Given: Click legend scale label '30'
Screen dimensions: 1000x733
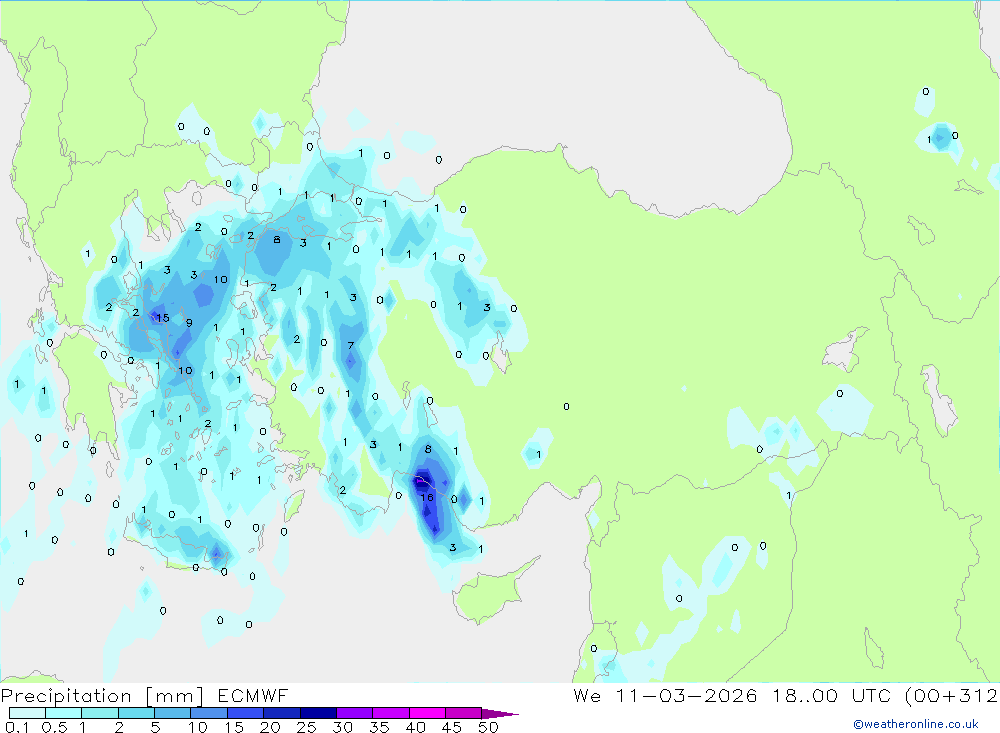Looking at the screenshot, I should tap(342, 727).
